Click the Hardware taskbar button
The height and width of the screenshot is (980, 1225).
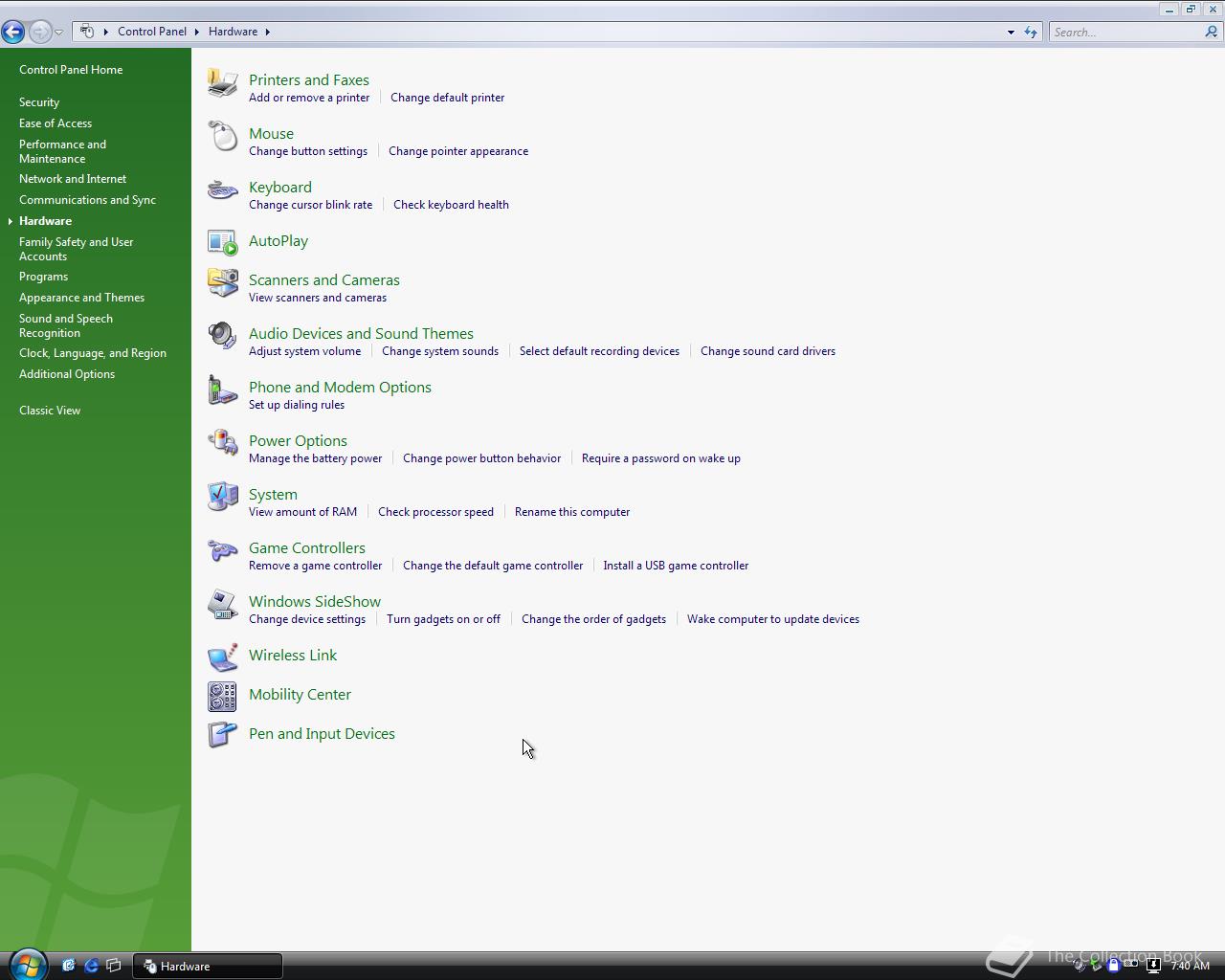click(x=207, y=966)
